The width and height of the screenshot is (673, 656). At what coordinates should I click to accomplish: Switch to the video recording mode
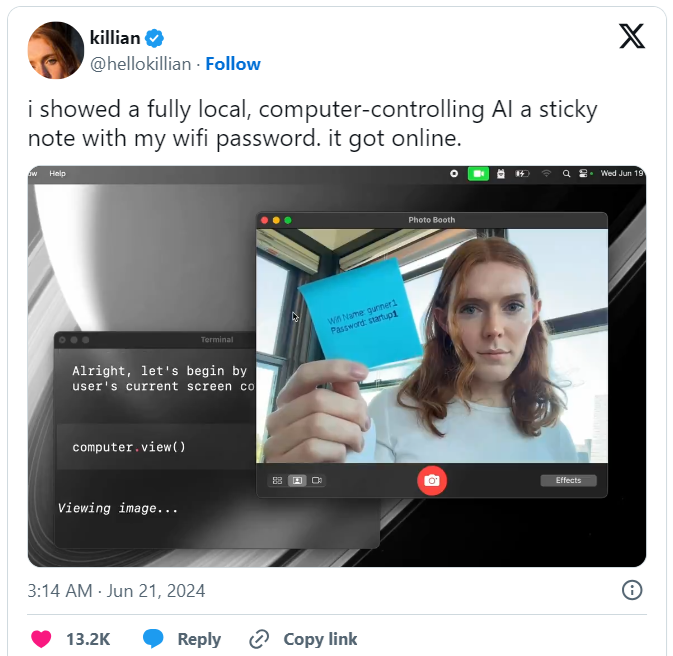(x=317, y=480)
